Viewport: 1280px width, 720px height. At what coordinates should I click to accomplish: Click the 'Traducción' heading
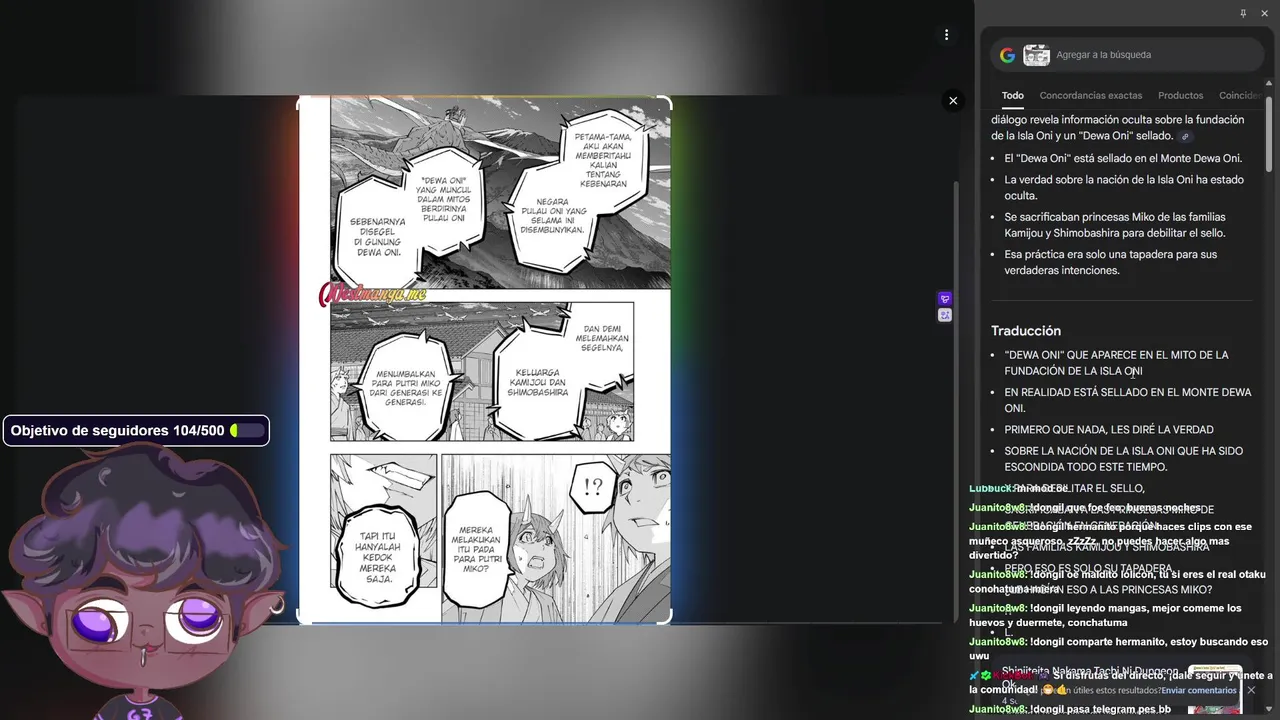click(x=1026, y=331)
